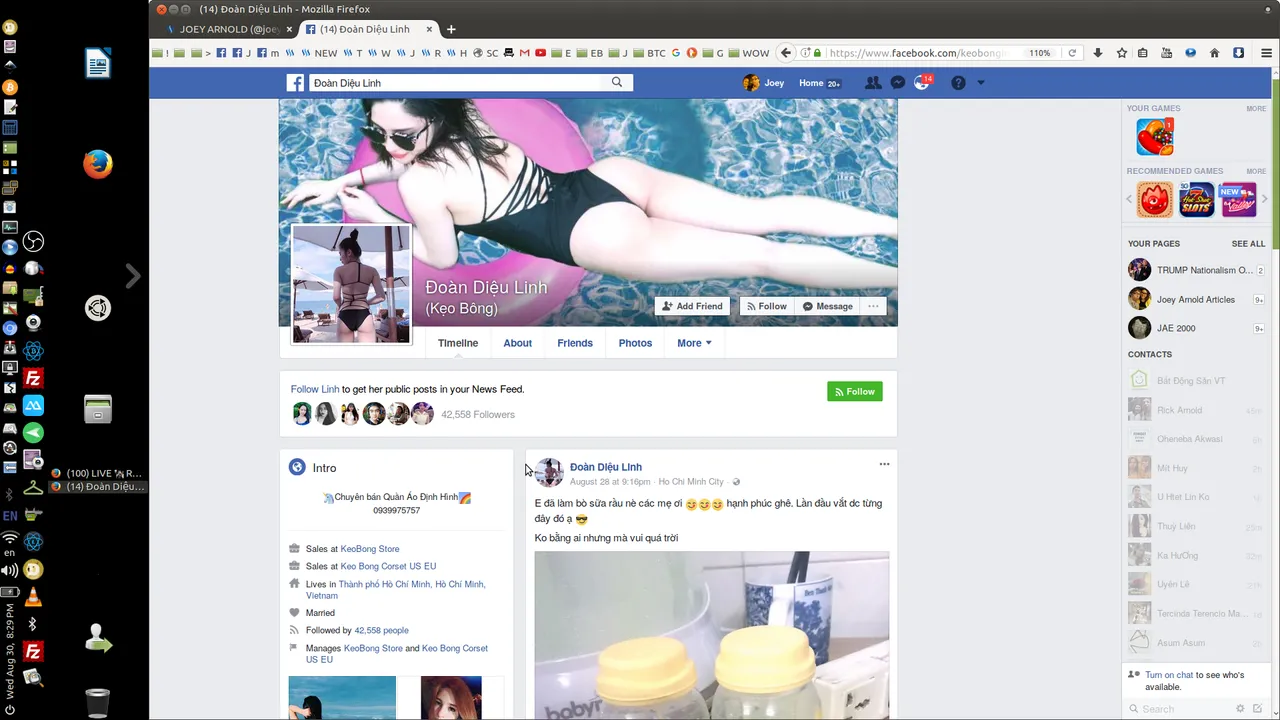Click the Candy Crush game icon
The height and width of the screenshot is (720, 1280).
pos(1154,137)
